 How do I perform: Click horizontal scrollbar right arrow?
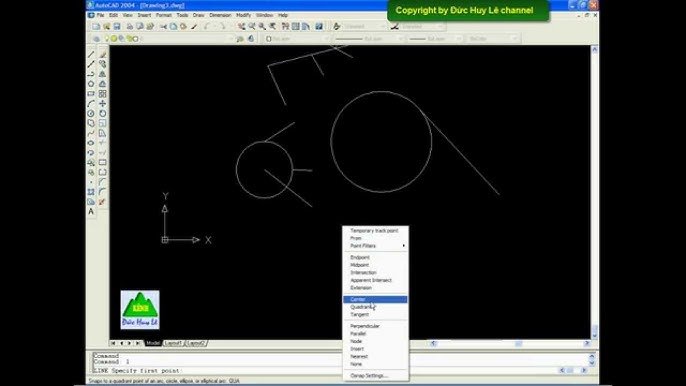coord(587,344)
